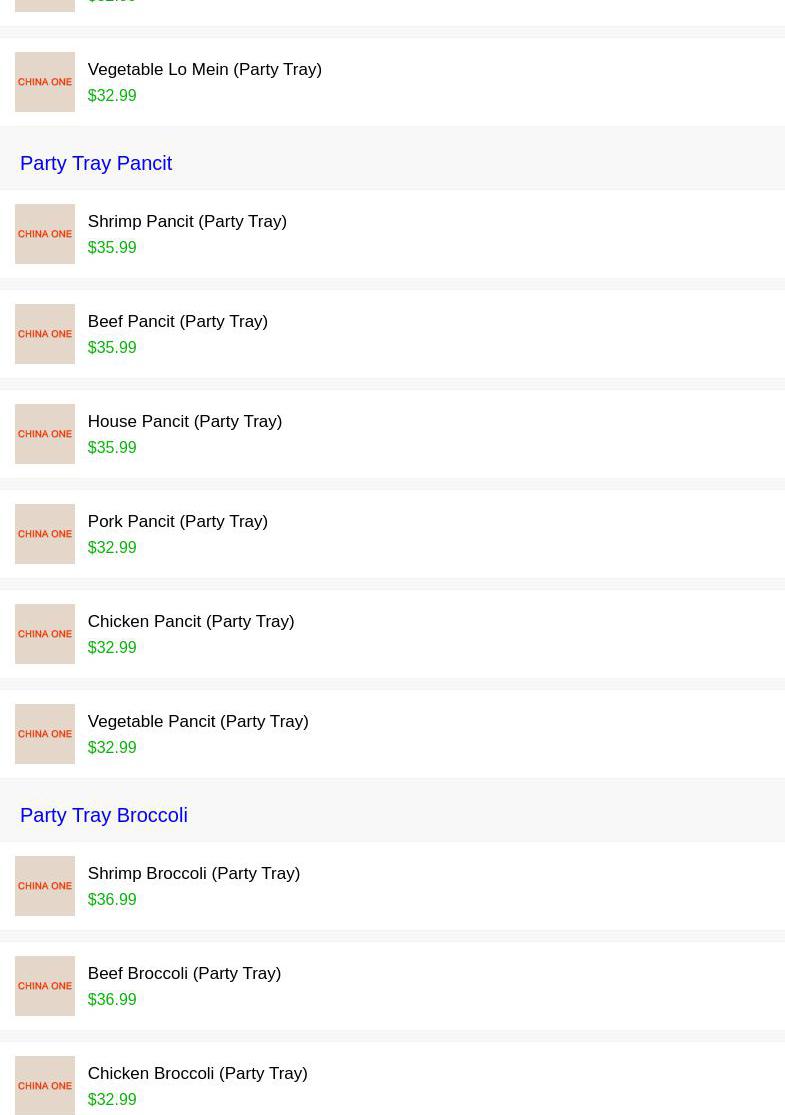Select Shrimp Broccoli (Party Tray) item name
785x1115 pixels.
click(x=193, y=873)
